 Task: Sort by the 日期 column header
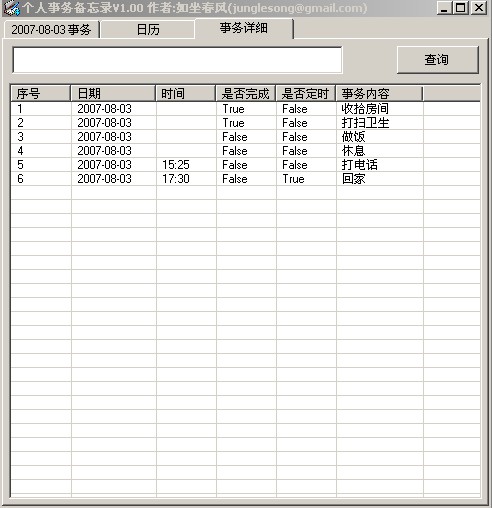click(x=113, y=93)
